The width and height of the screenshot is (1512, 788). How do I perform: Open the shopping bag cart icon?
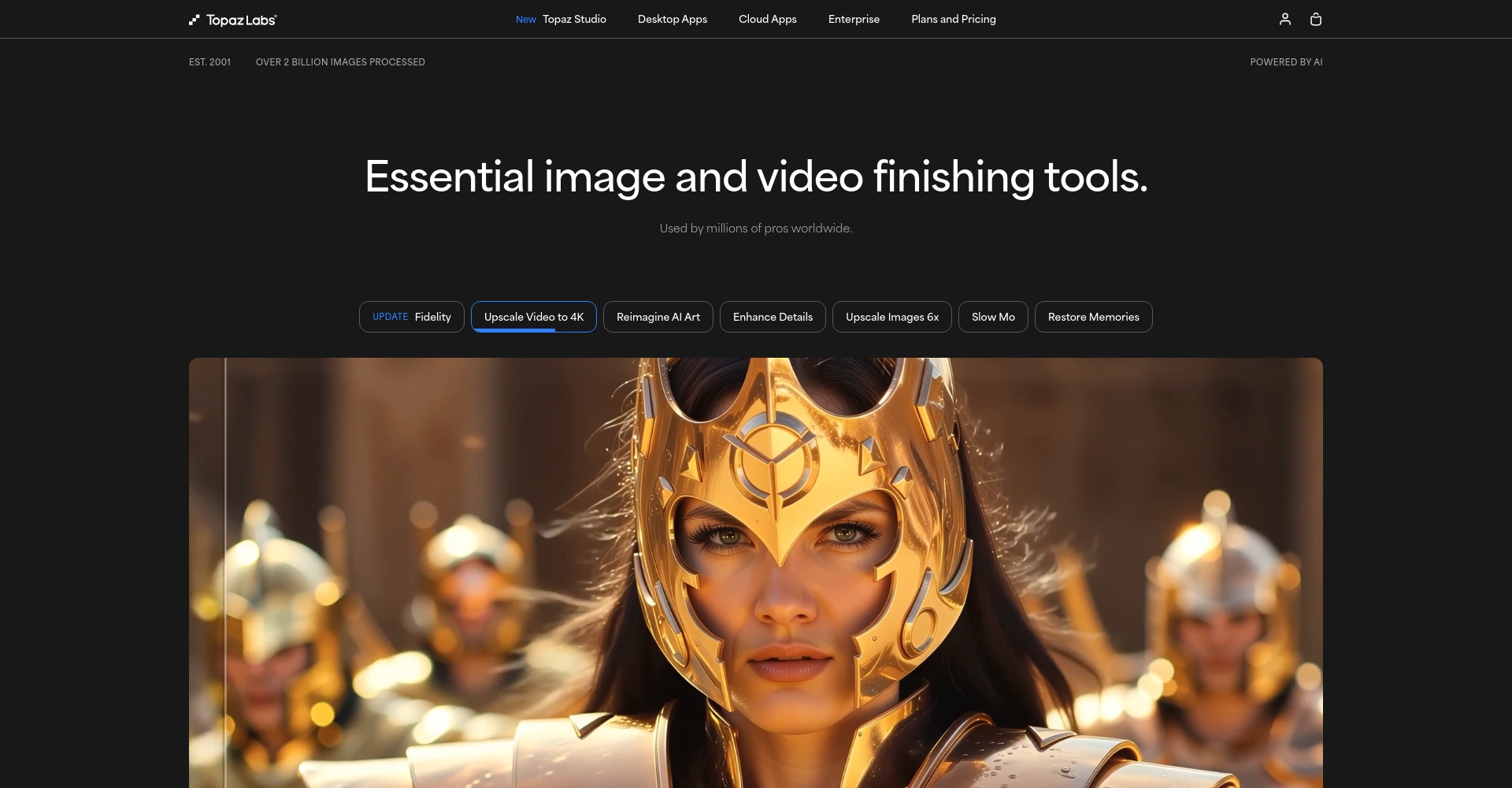click(1315, 19)
